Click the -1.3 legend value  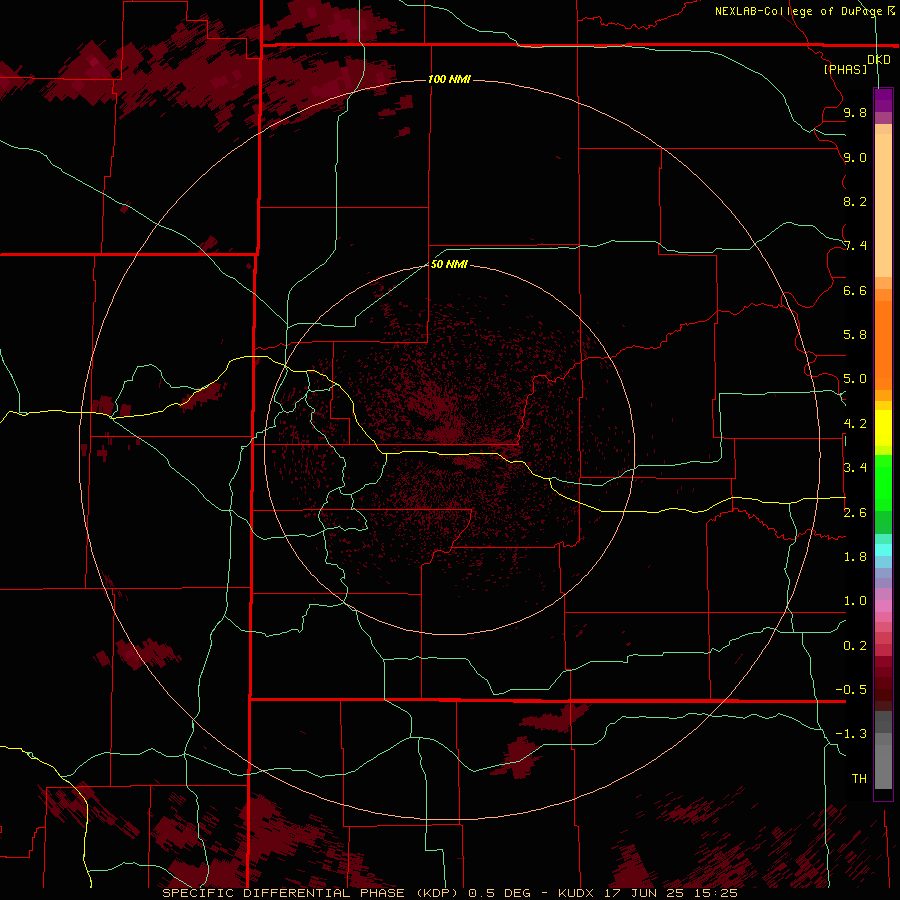pyautogui.click(x=851, y=734)
